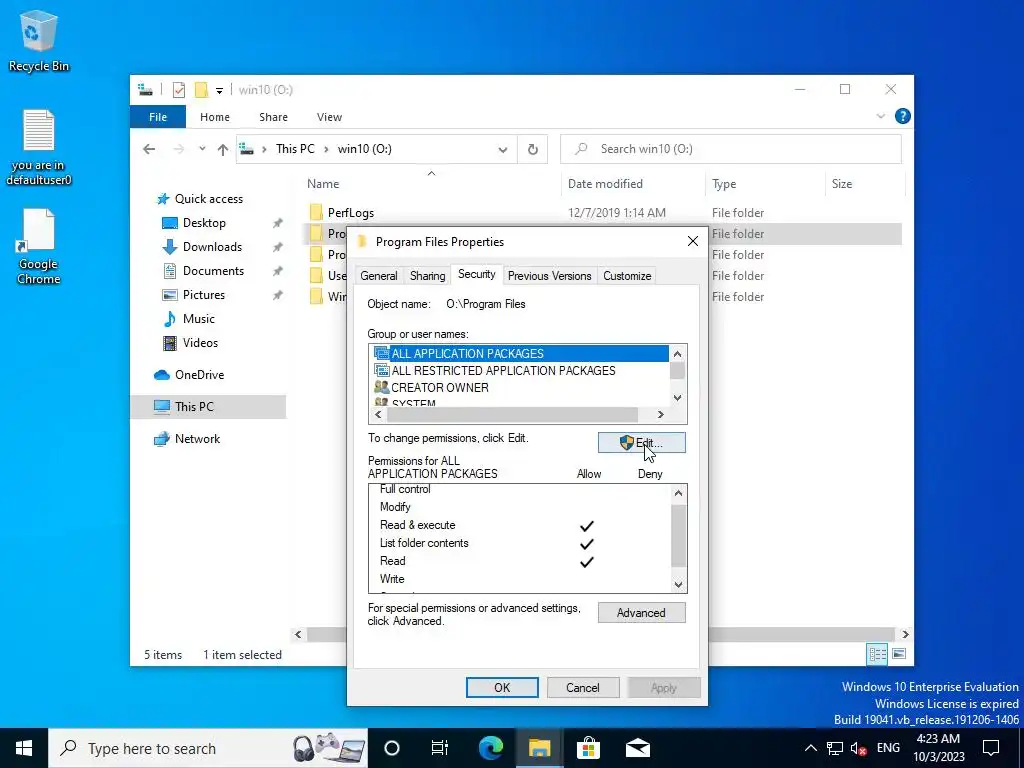Open Explorer help question mark icon
Image resolution: width=1024 pixels, height=768 pixels.
point(903,116)
